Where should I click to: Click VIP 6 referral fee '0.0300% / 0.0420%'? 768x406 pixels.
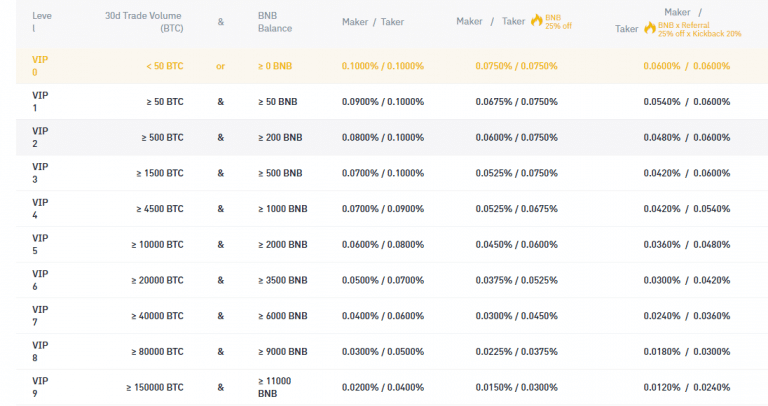[x=687, y=281]
